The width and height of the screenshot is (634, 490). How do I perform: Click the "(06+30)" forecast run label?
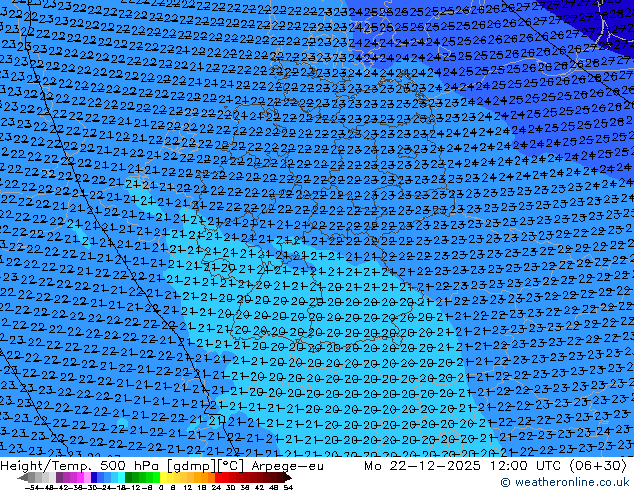[x=598, y=466]
